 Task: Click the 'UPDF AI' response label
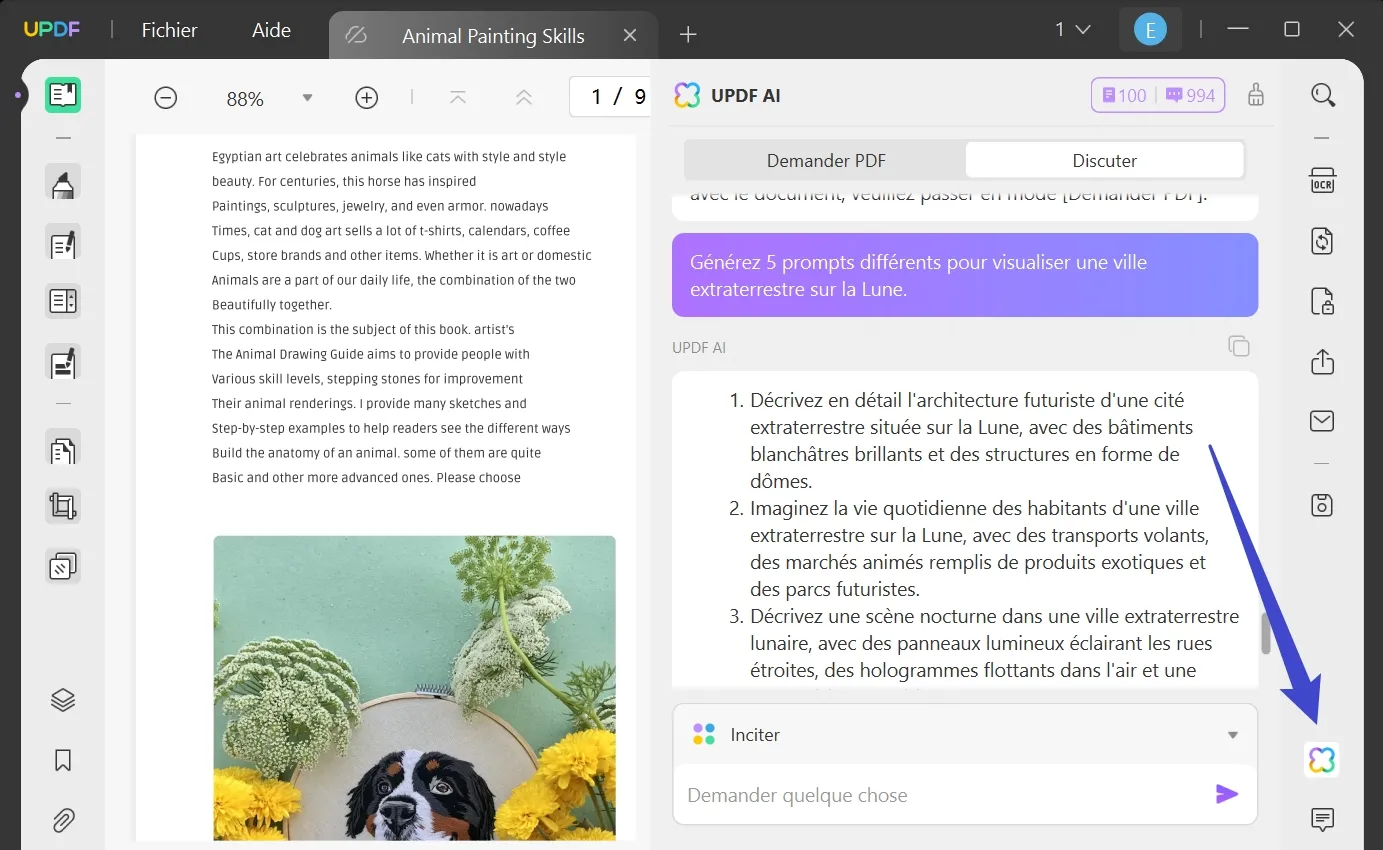pos(699,348)
